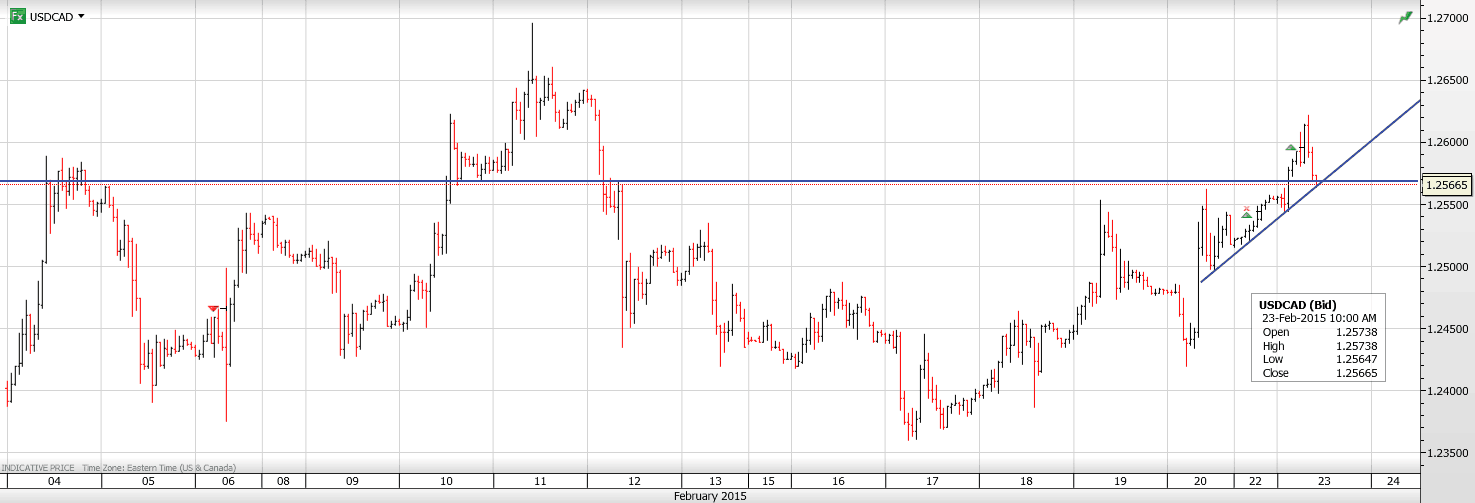Click the green up-triangle marker near latest high

1291,148
